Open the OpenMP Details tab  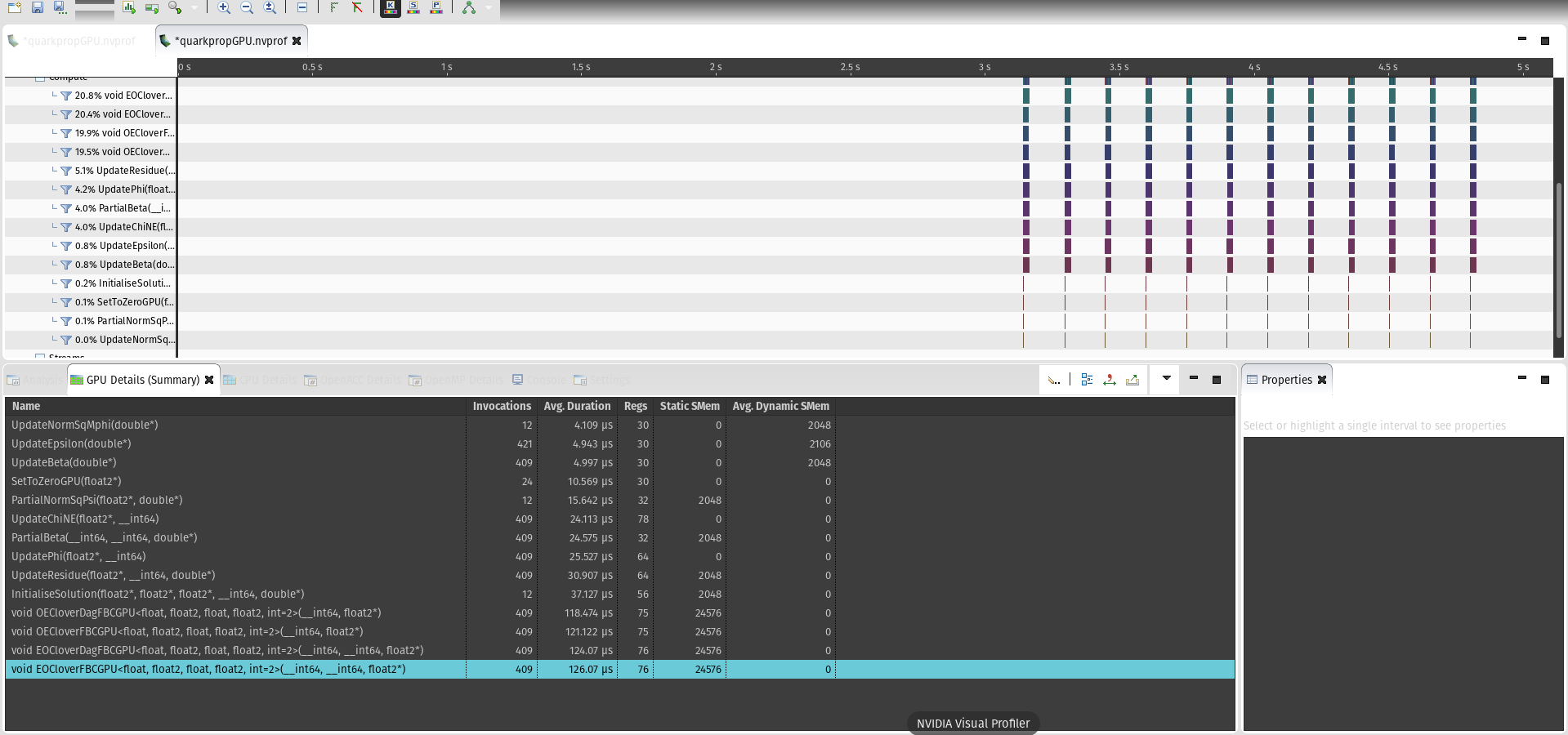coord(456,380)
